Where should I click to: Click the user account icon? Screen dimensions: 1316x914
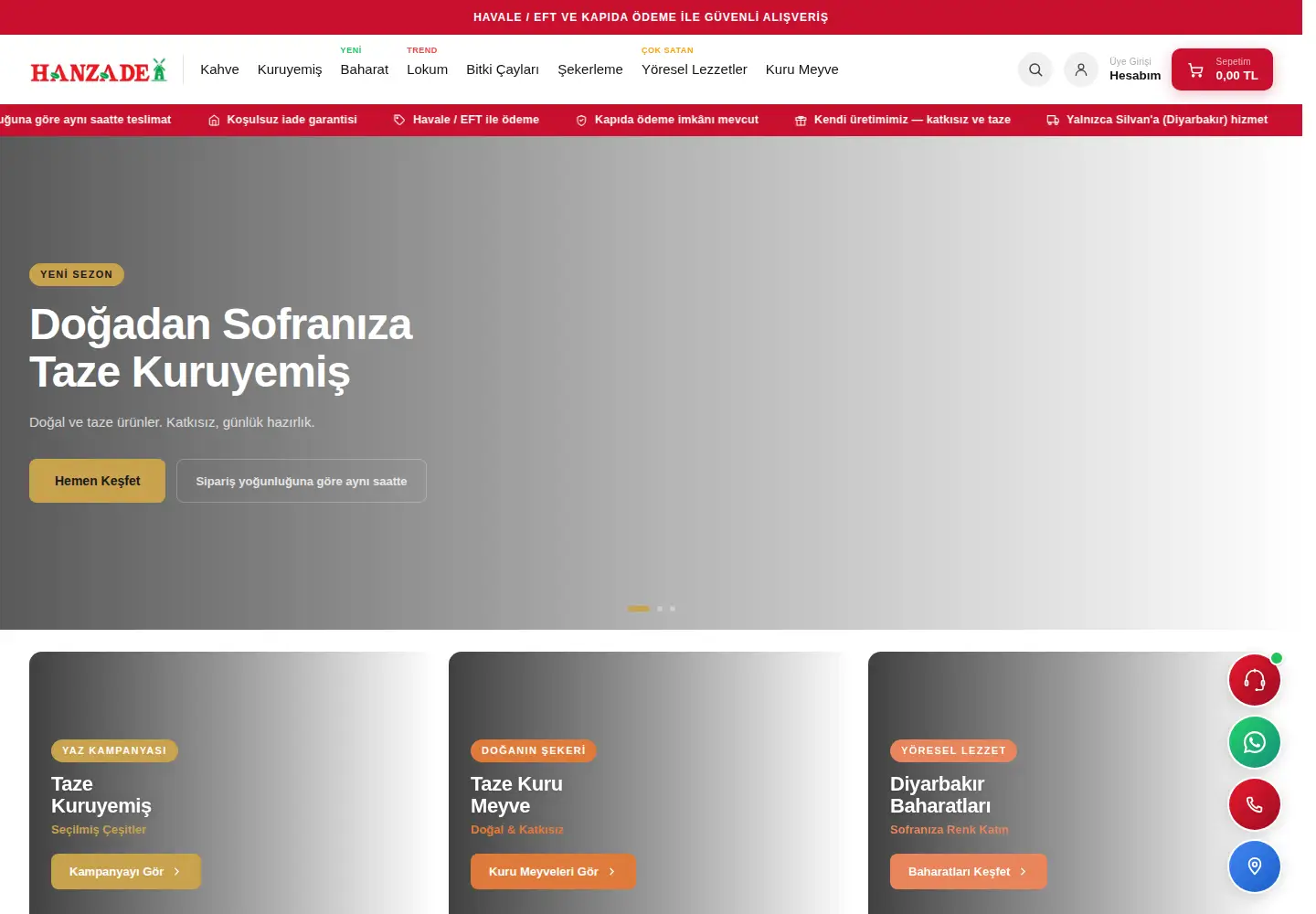[1081, 69]
